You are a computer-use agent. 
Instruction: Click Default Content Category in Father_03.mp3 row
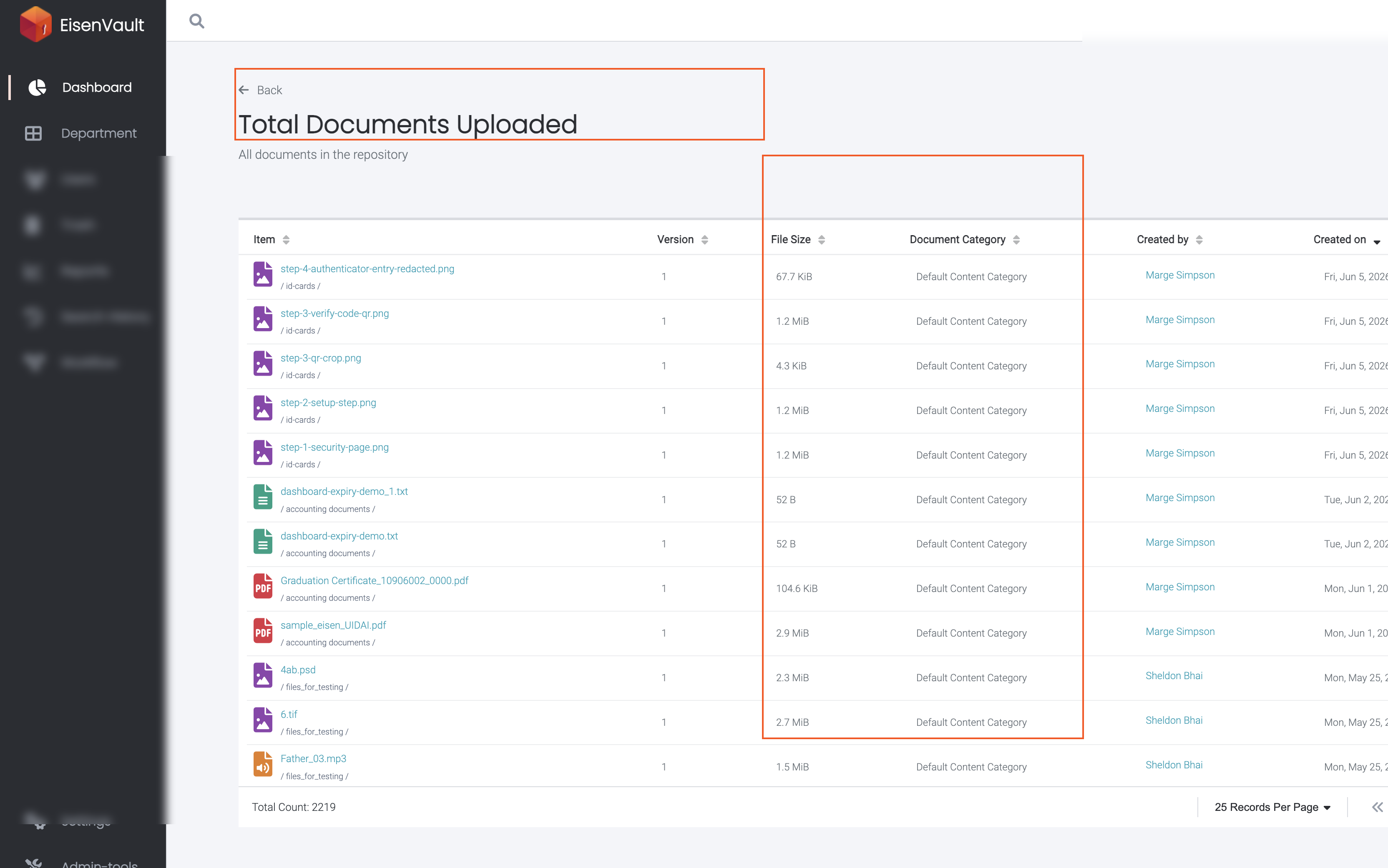[971, 767]
